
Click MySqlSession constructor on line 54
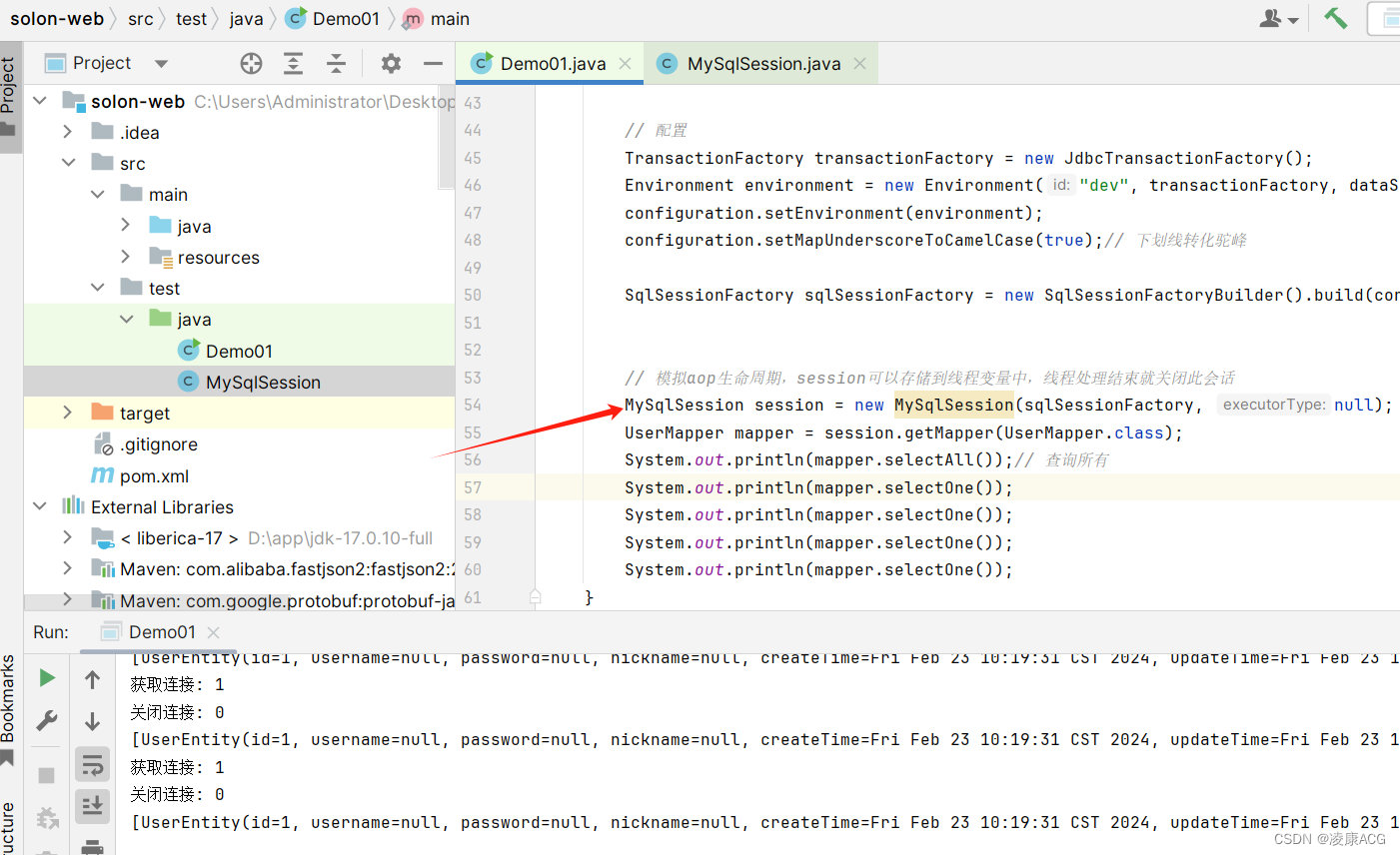[x=954, y=405]
